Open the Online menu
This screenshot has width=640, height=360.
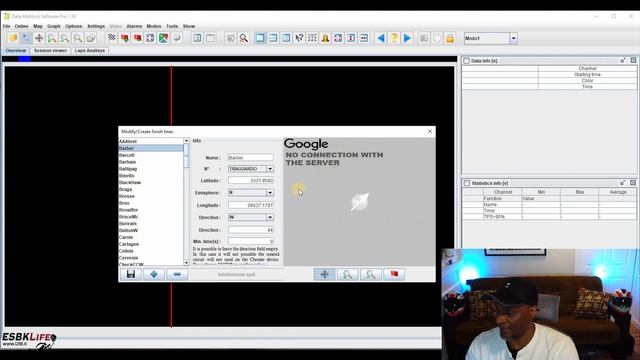coord(22,26)
